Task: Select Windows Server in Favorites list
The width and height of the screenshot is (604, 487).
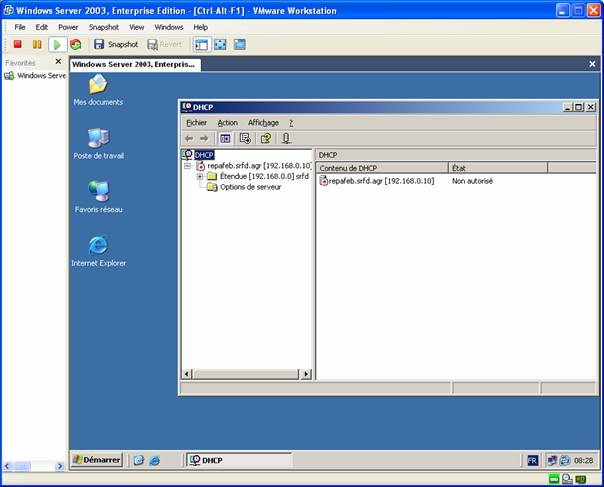Action: 35,76
